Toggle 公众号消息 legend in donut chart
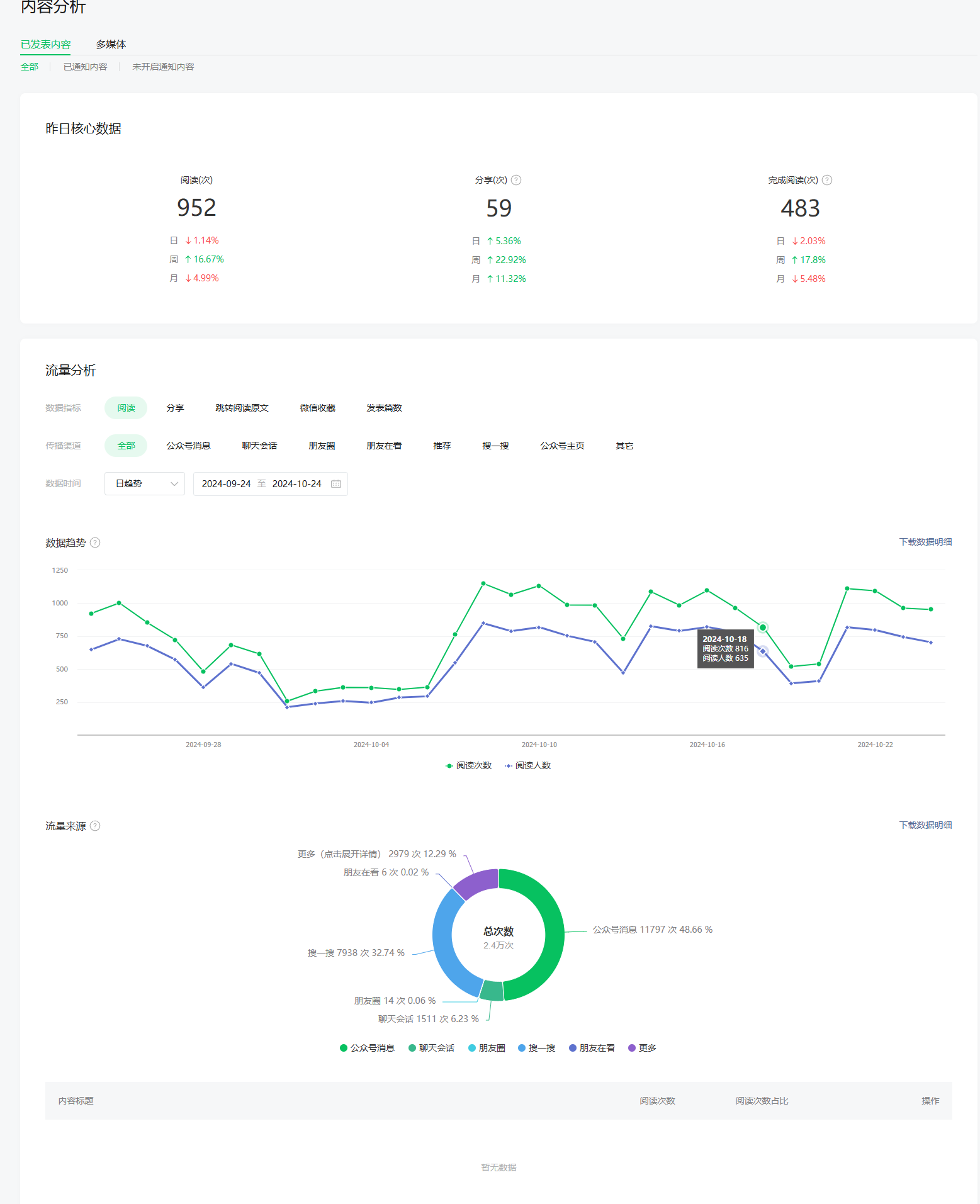The image size is (980, 1204). tap(367, 1048)
